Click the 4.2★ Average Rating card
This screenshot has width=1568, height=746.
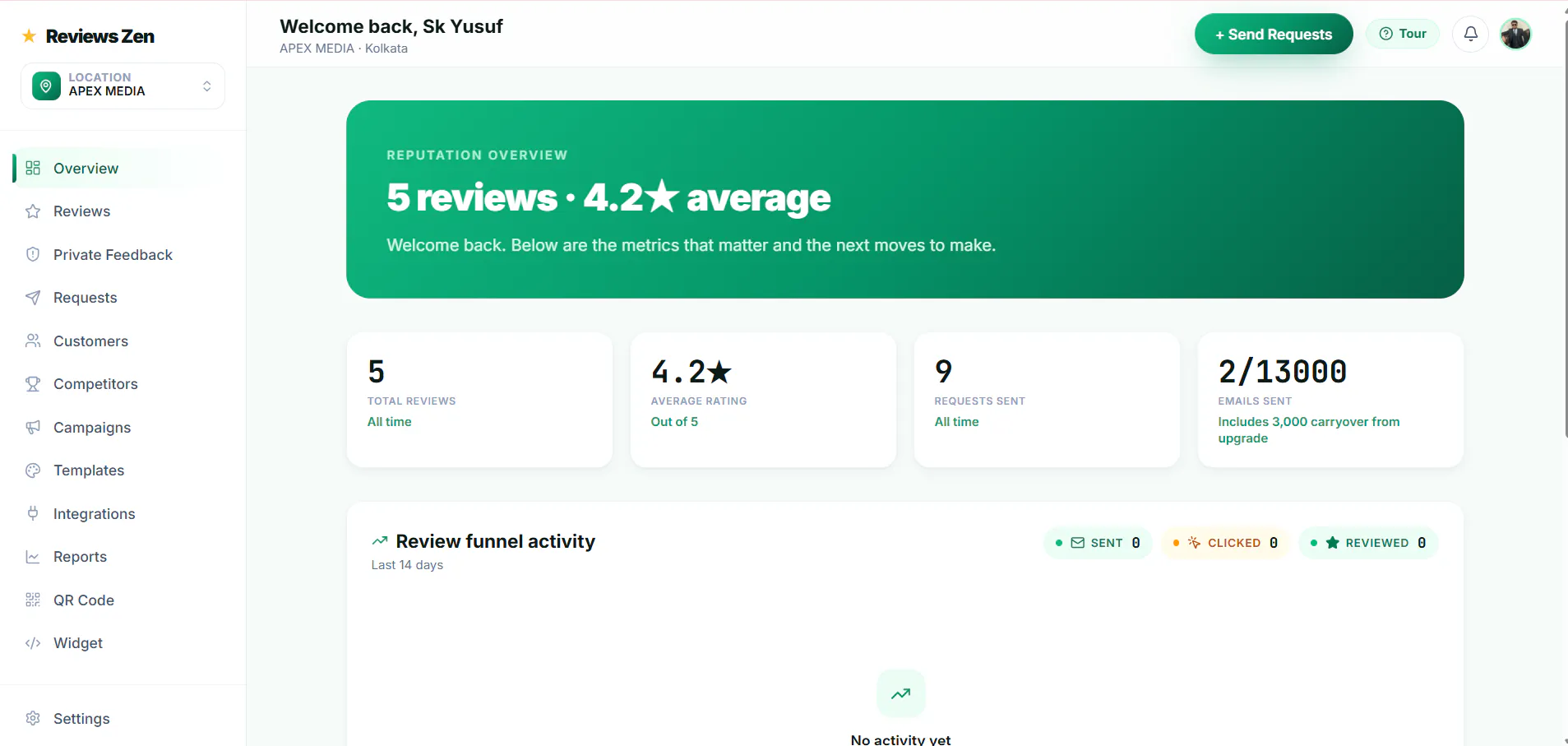click(763, 400)
